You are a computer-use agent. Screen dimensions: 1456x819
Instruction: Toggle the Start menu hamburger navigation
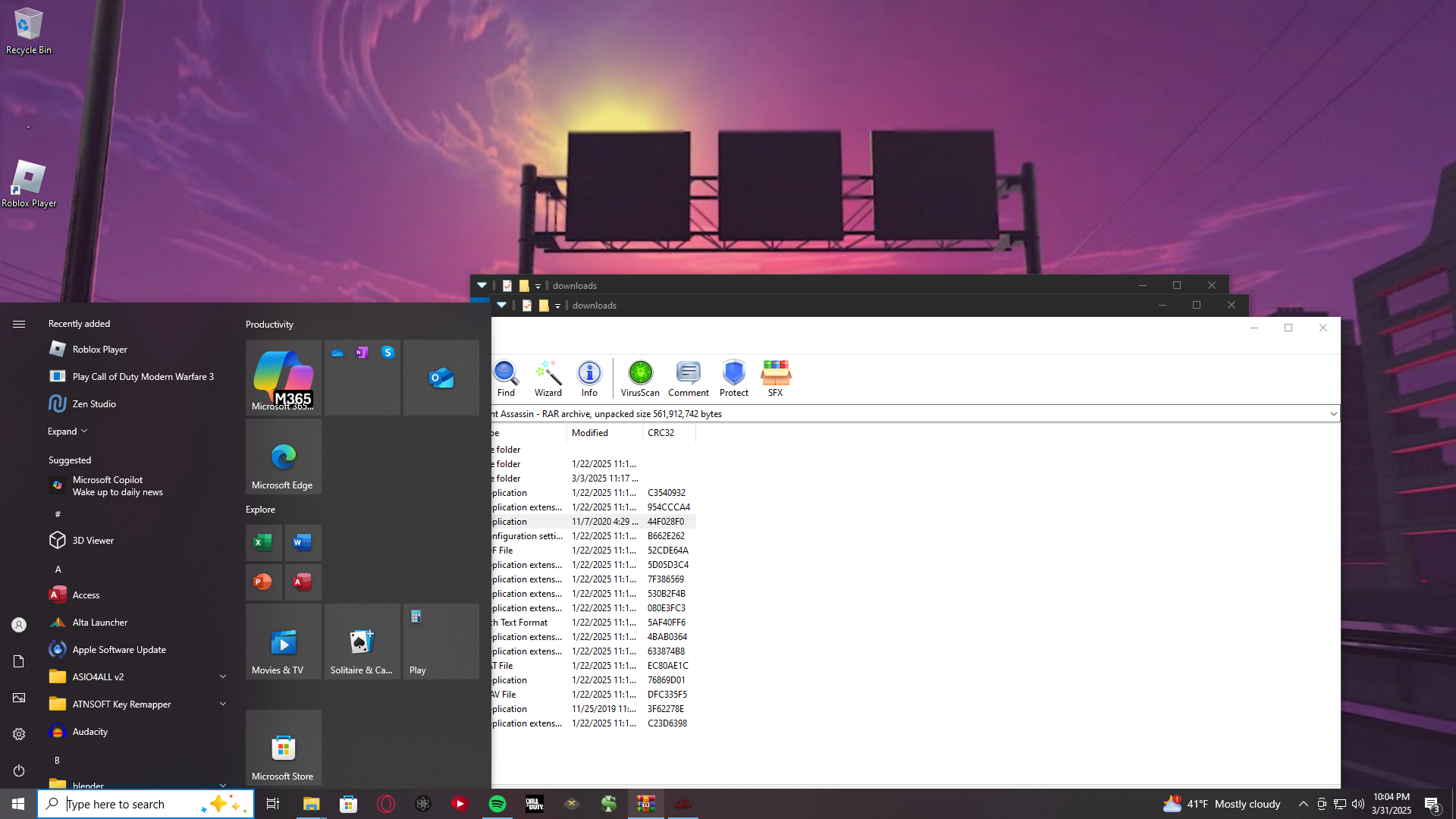coord(19,324)
